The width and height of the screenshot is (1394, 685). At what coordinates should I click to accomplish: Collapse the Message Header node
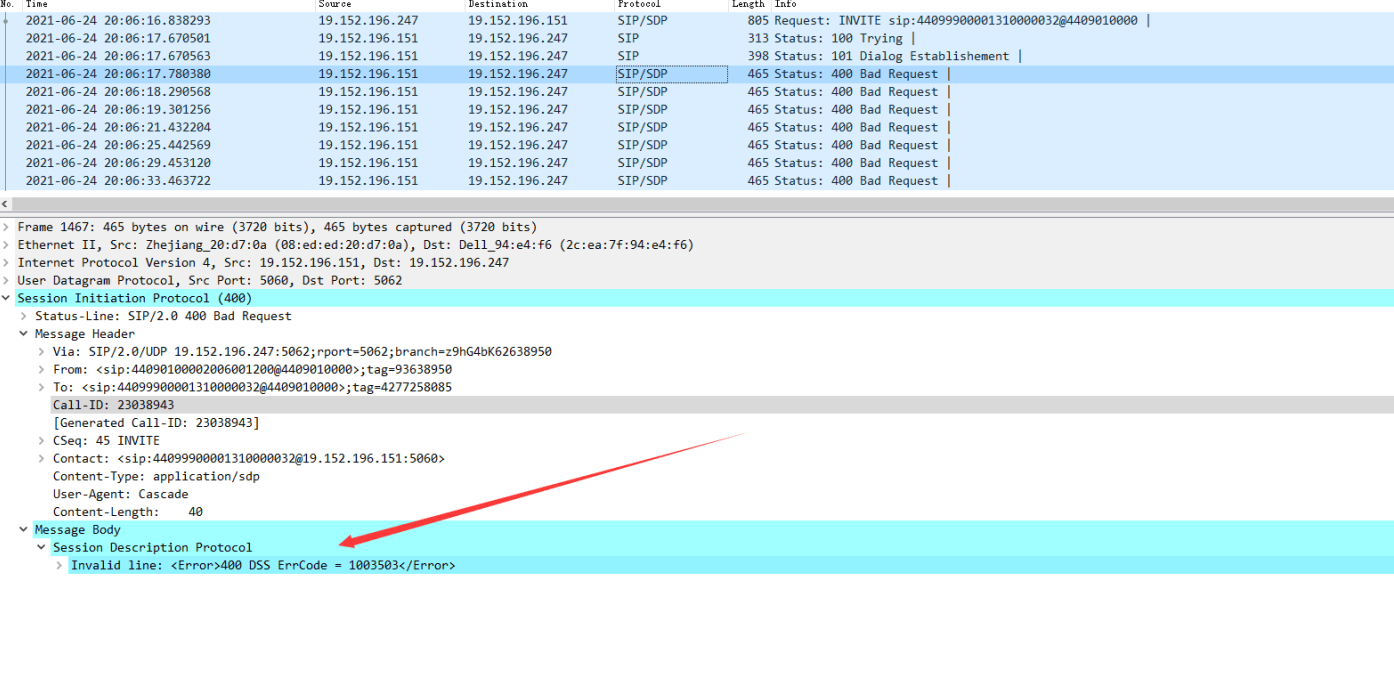click(24, 334)
